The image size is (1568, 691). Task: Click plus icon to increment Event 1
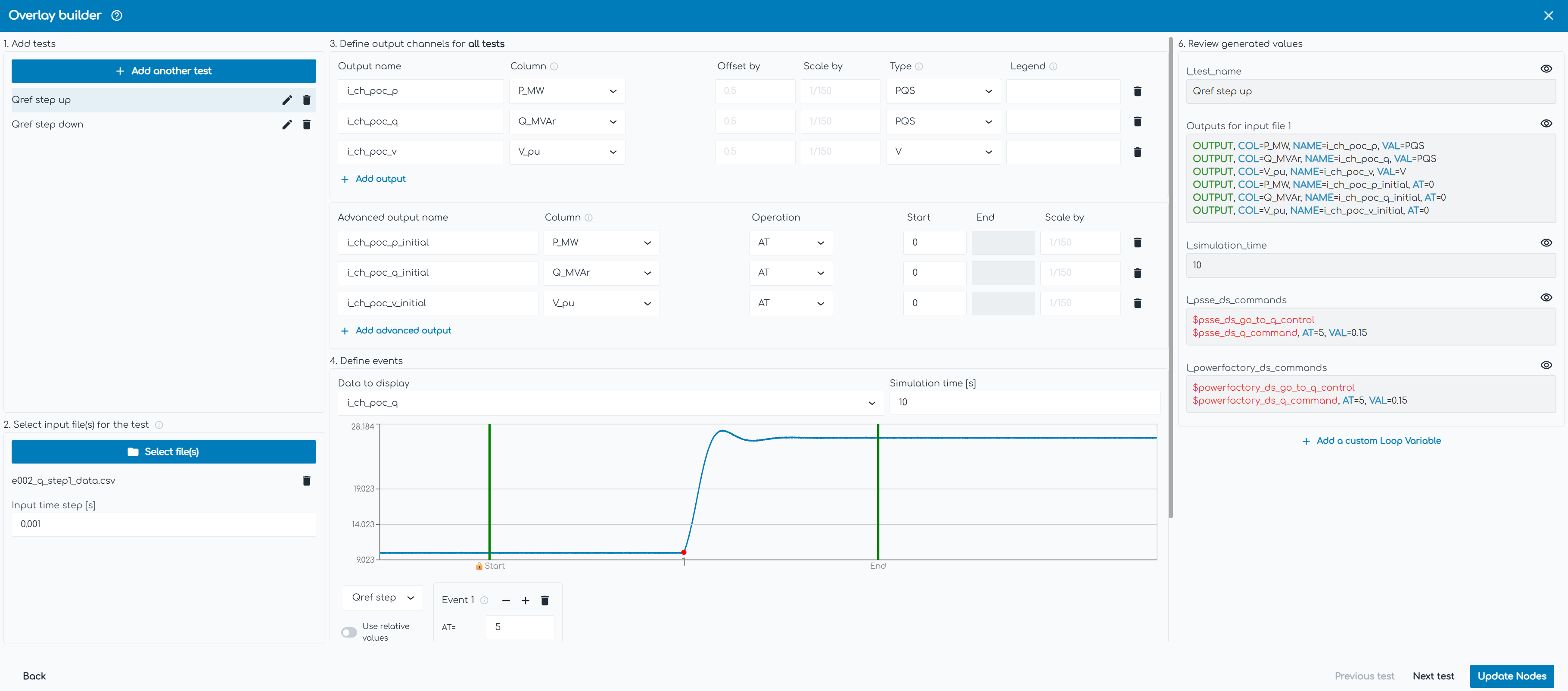tap(525, 600)
